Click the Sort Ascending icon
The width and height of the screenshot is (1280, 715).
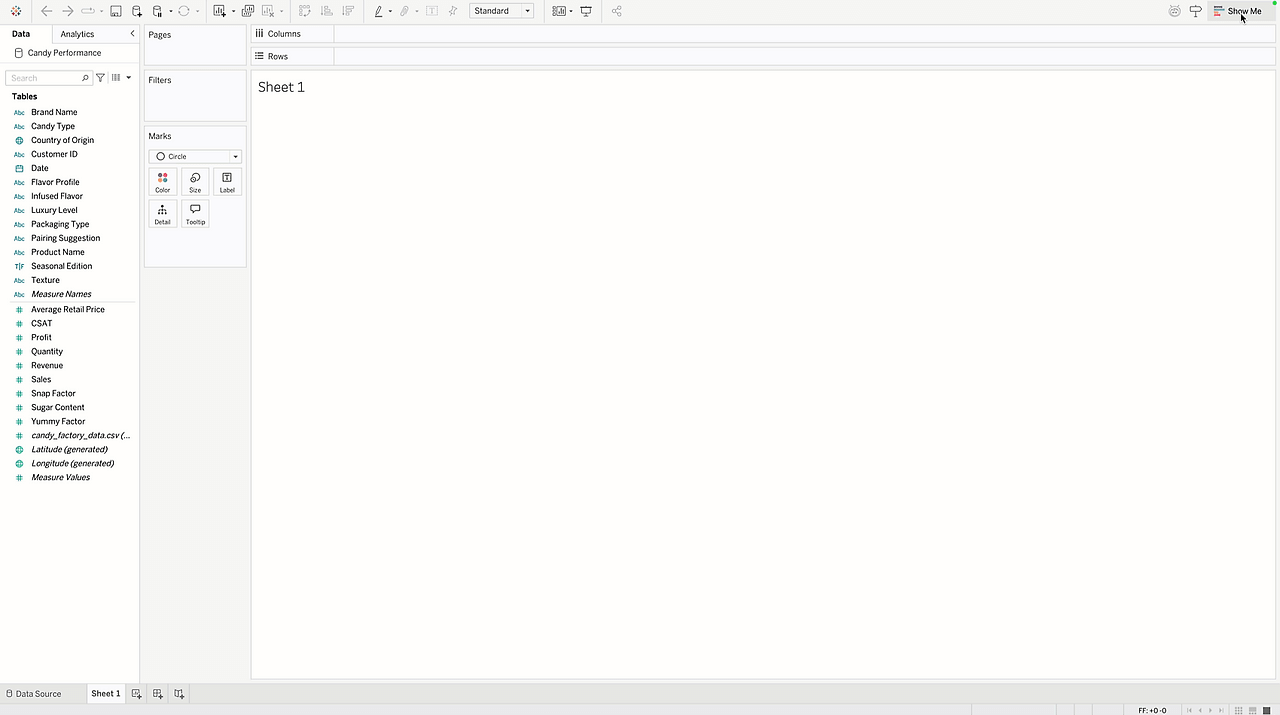(327, 11)
